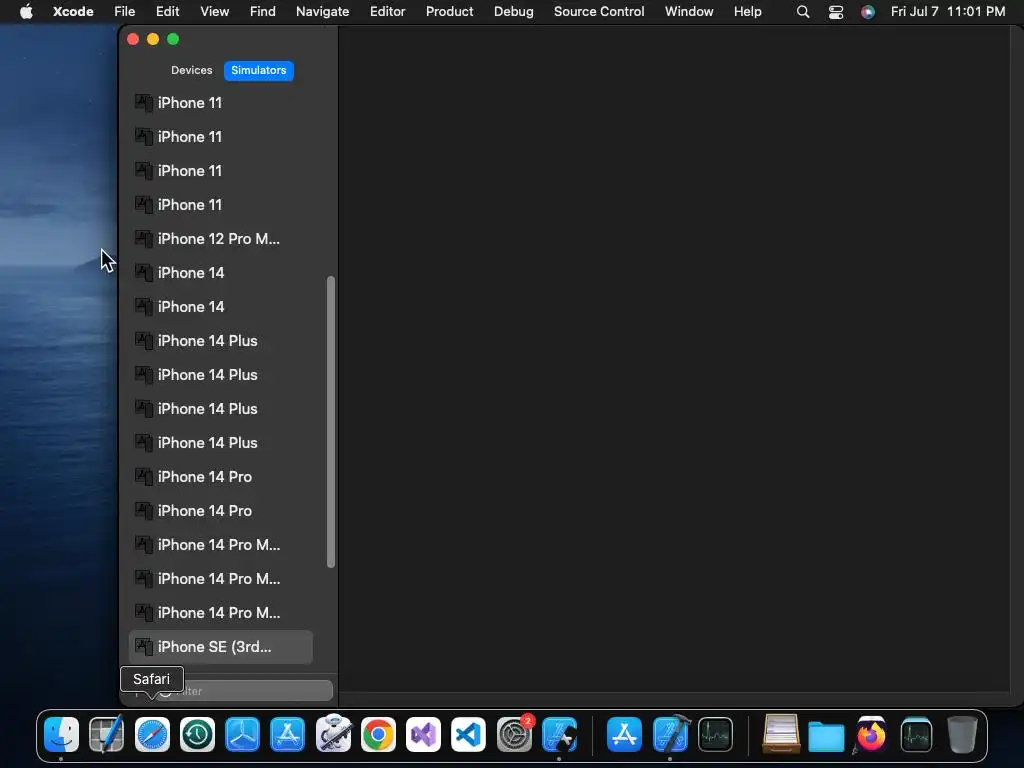1024x768 pixels.
Task: Click the Filter field under simulator list
Action: coord(243,691)
